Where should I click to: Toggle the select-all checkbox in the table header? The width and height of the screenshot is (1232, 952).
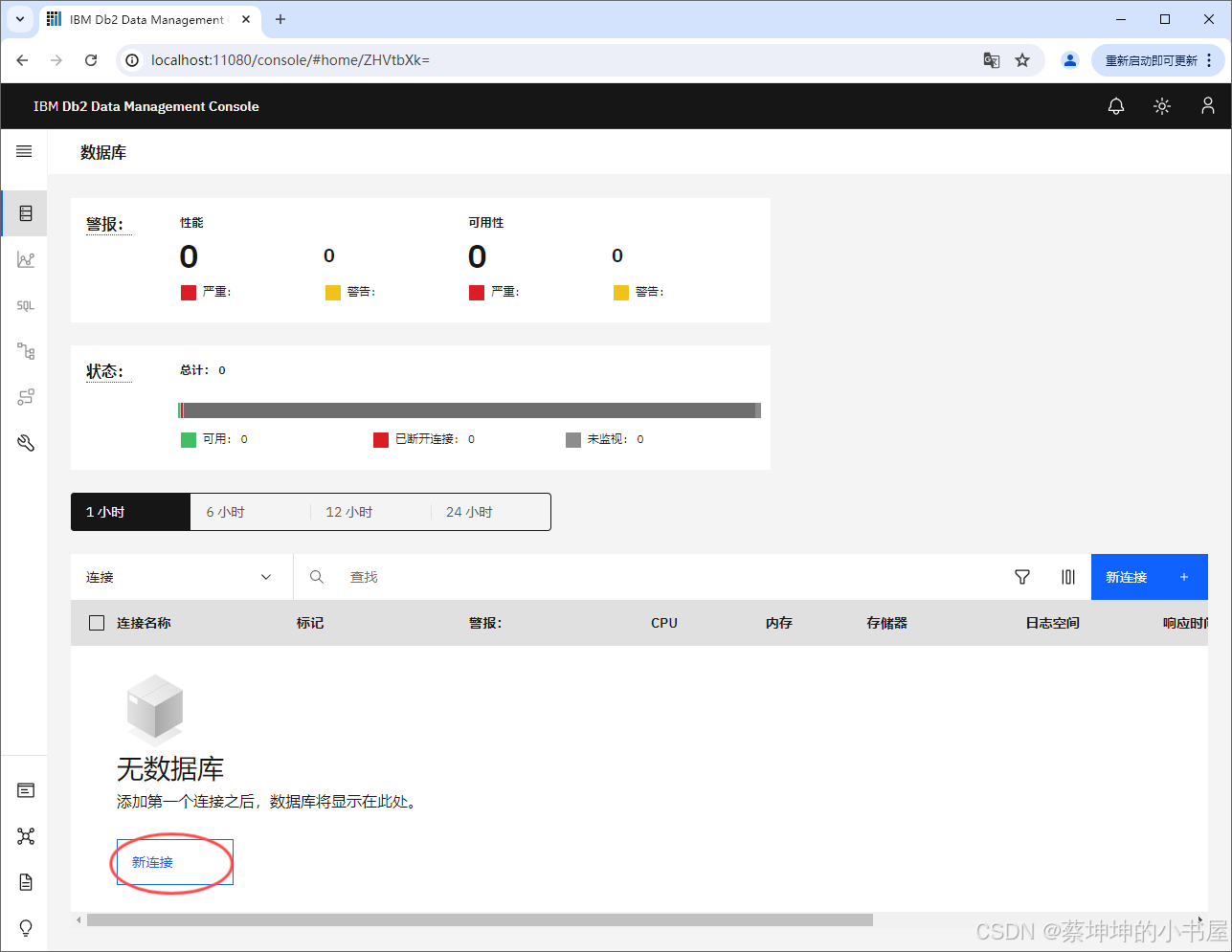pos(96,622)
